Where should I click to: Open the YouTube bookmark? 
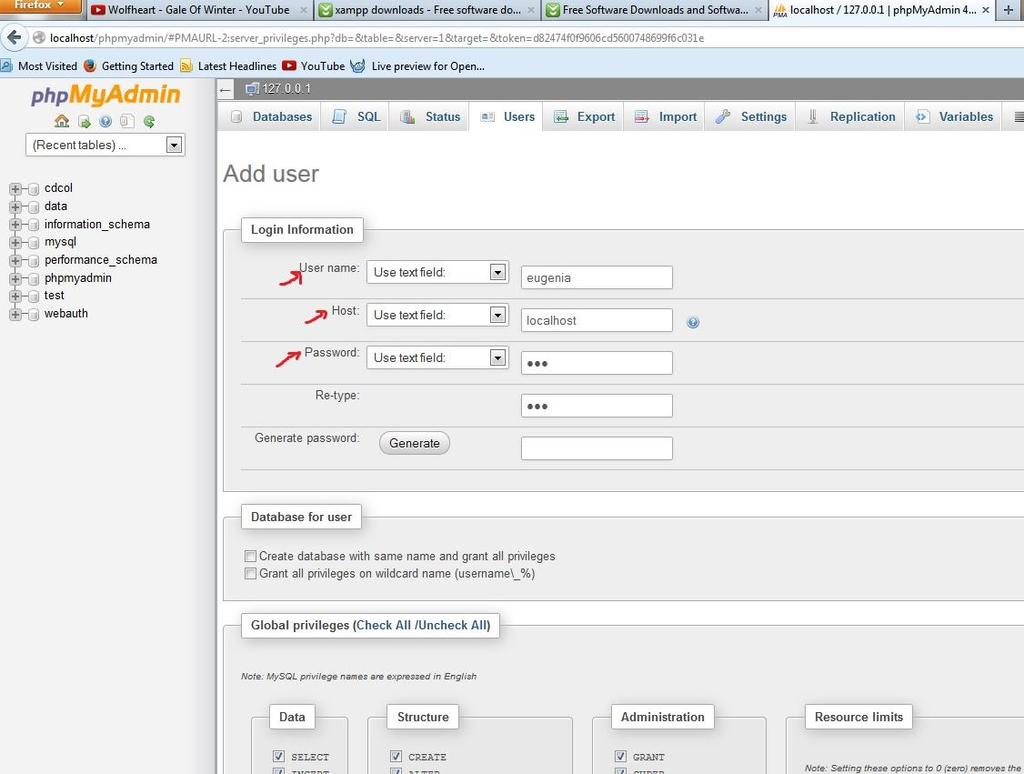pos(313,66)
